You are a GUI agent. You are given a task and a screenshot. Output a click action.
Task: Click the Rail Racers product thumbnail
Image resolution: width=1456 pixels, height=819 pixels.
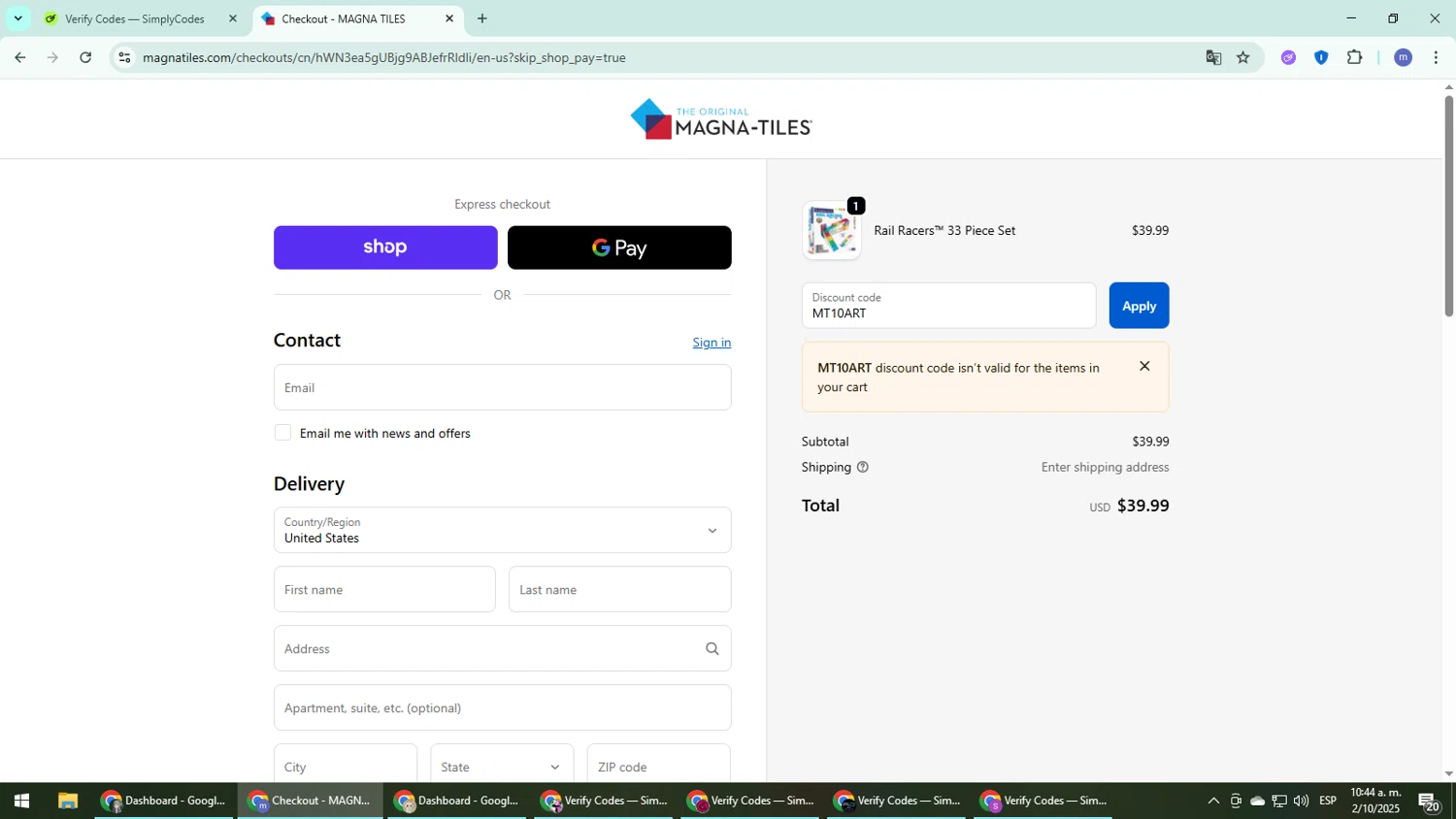pos(832,231)
